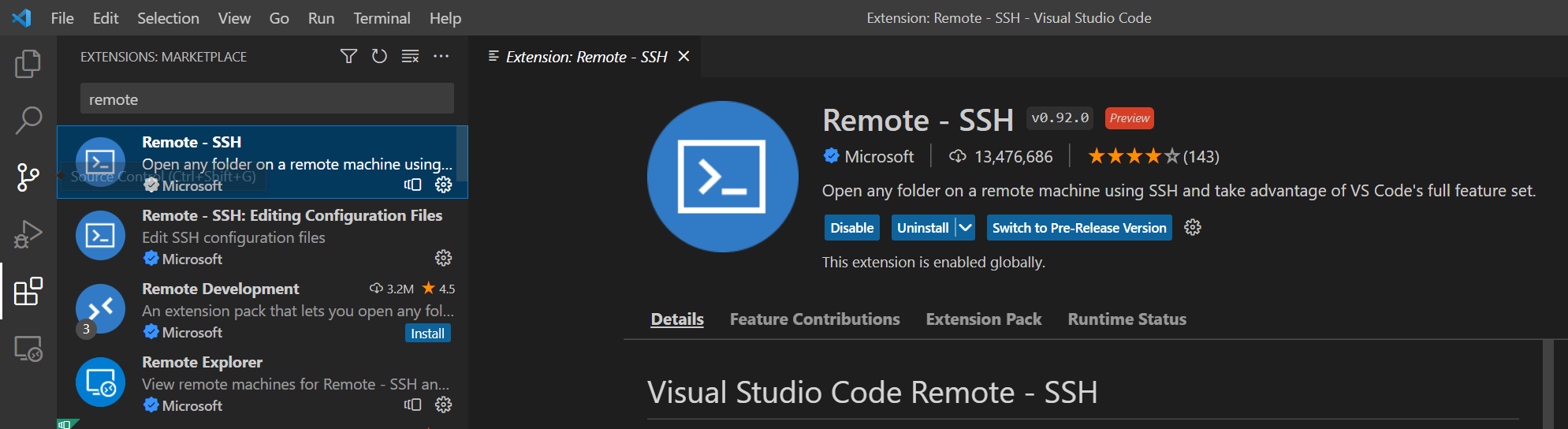Open the Edit menu
The height and width of the screenshot is (429, 1568).
(x=106, y=17)
